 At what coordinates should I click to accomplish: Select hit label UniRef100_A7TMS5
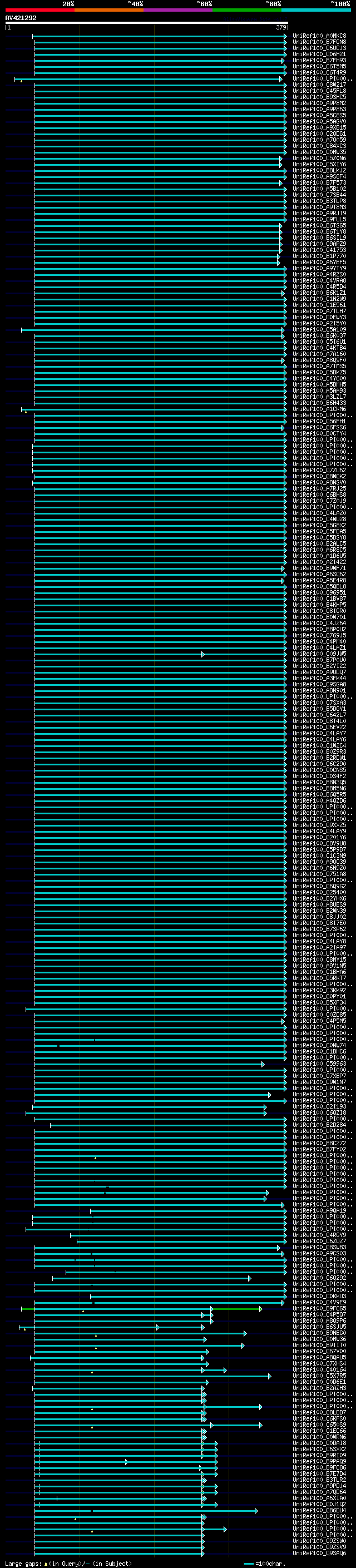pyautogui.click(x=319, y=367)
